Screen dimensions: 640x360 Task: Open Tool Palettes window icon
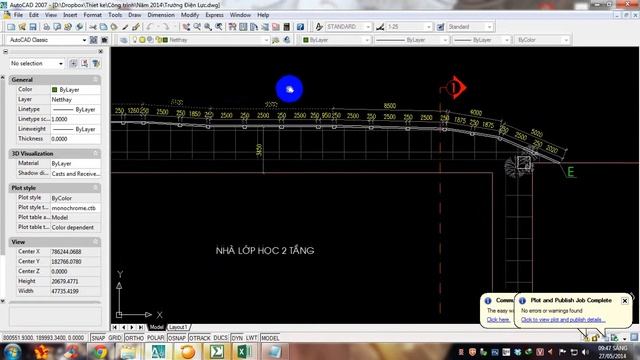click(x=254, y=27)
